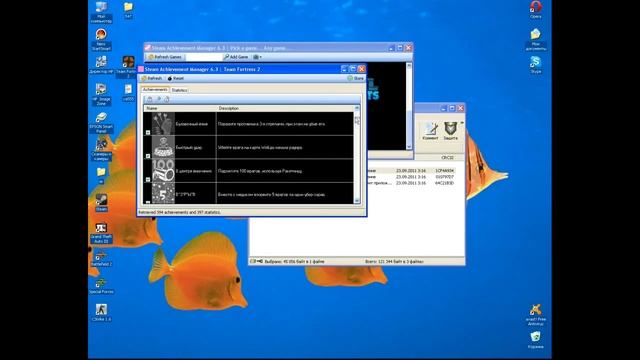Click the Reset bomb button

[x=176, y=78]
